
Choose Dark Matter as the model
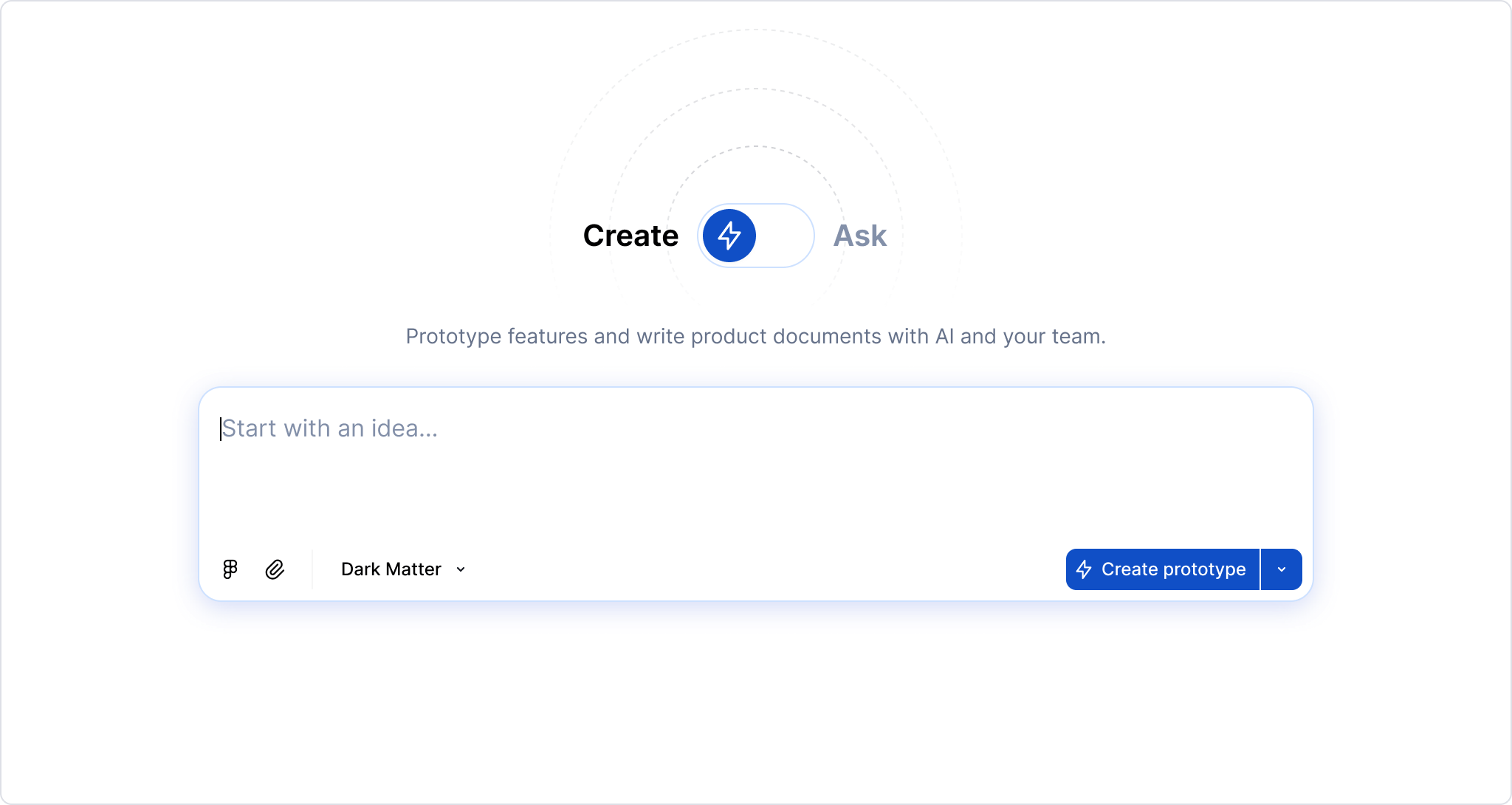point(390,569)
